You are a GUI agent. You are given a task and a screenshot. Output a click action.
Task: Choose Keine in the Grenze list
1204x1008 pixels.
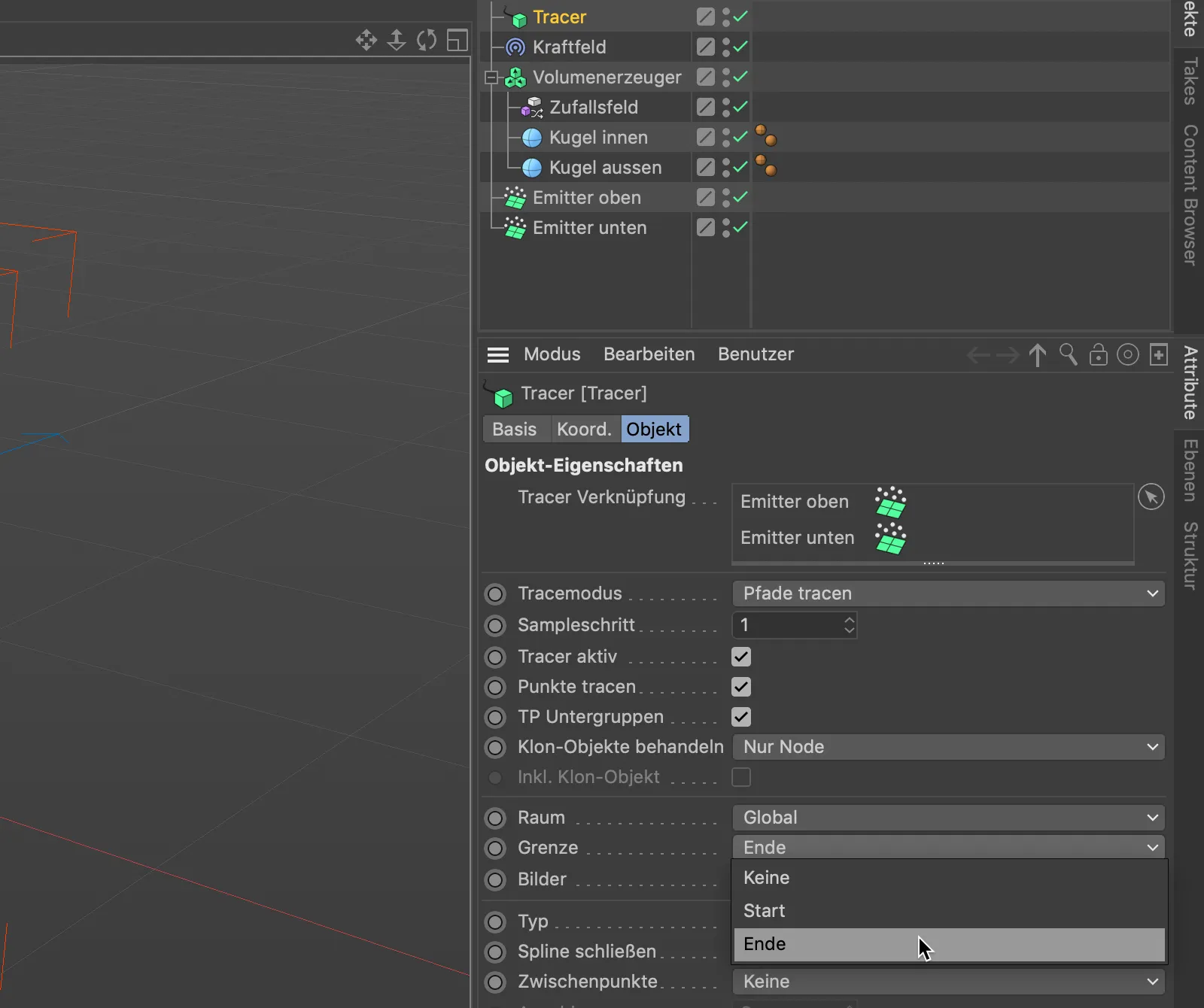click(949, 878)
